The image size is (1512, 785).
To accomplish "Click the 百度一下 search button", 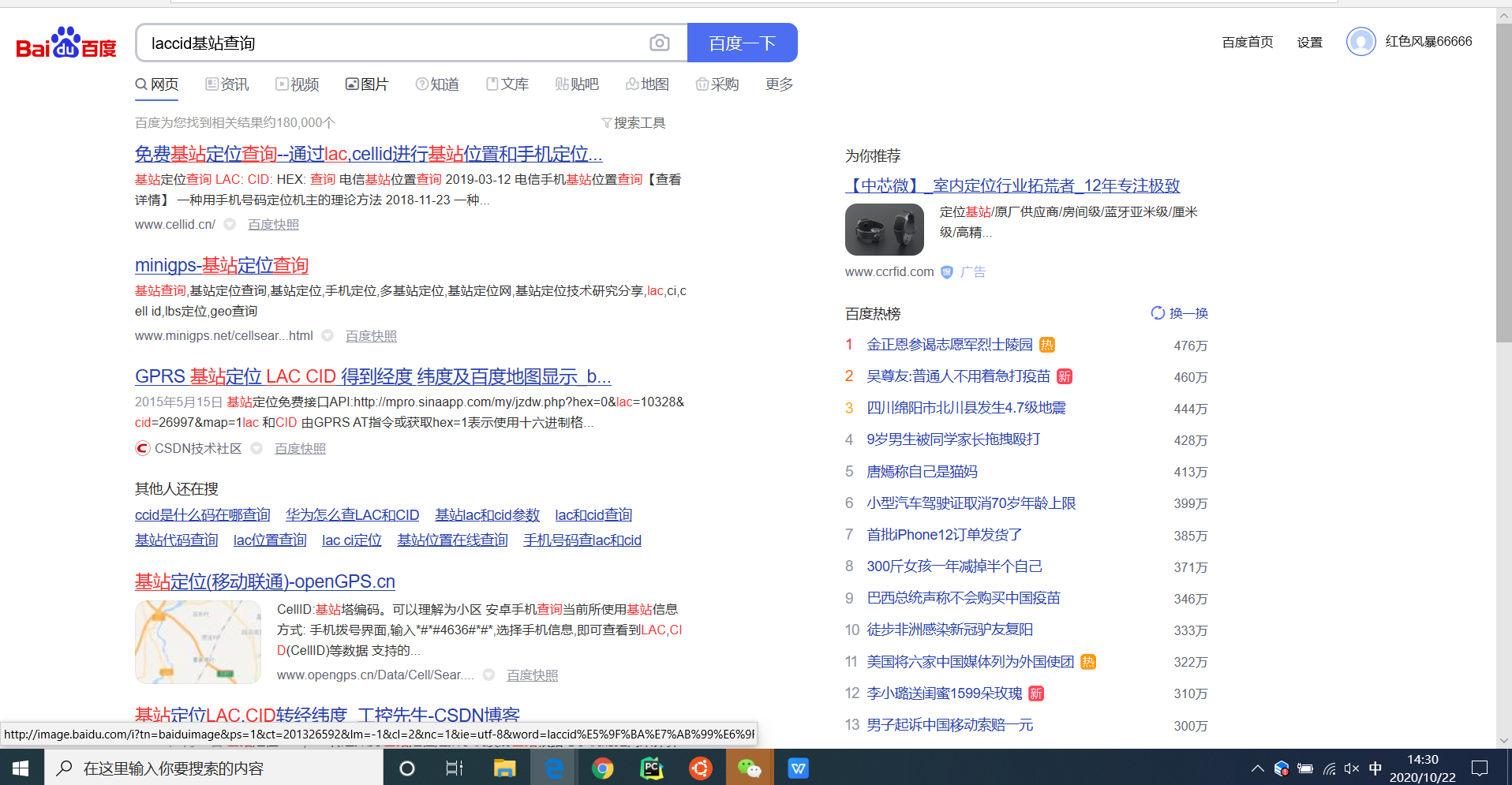I will [743, 43].
